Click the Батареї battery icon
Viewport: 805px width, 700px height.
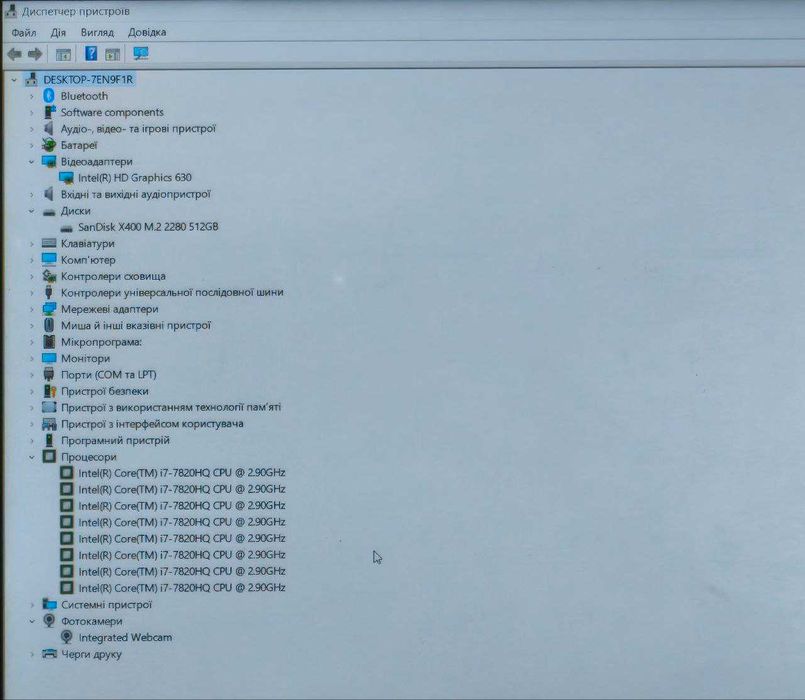pos(49,145)
